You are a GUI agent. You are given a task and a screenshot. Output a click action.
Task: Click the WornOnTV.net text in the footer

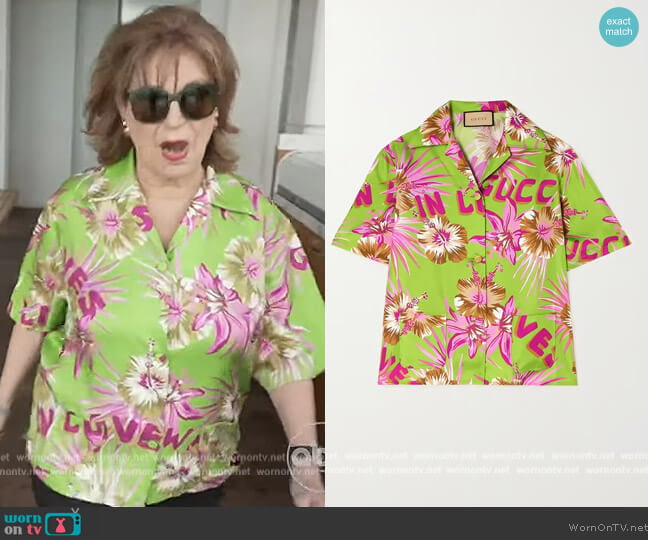coord(607,527)
